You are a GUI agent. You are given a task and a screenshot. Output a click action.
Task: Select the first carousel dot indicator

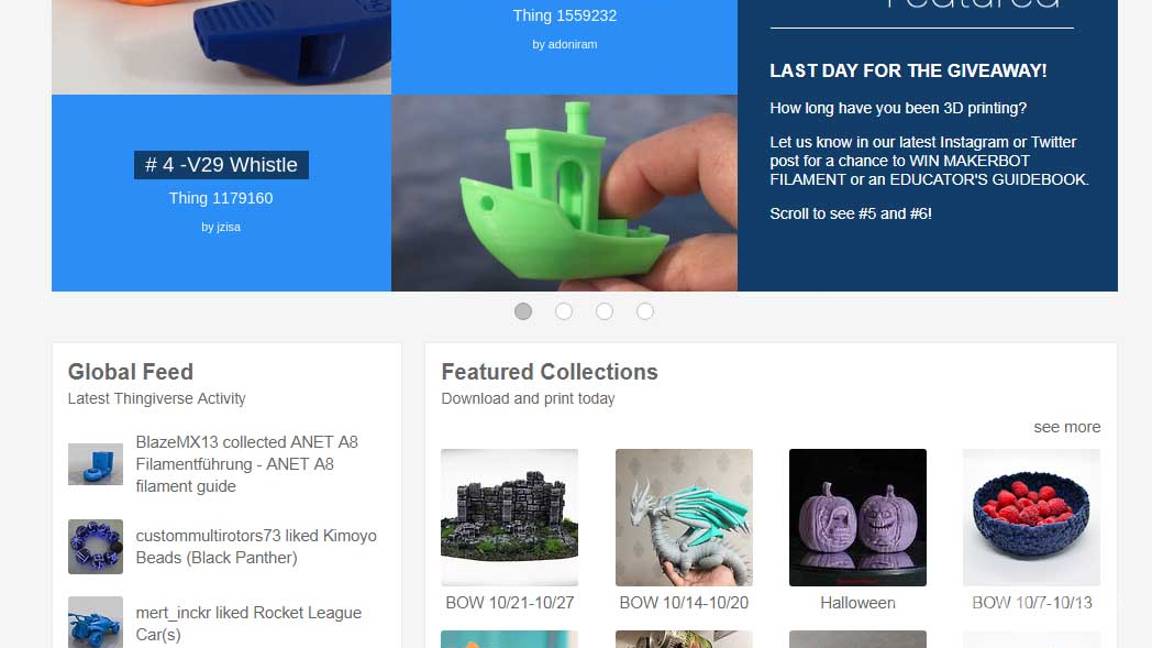coord(523,312)
